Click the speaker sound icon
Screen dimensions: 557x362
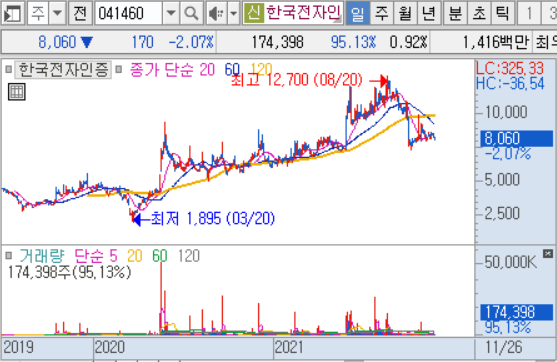pyautogui.click(x=216, y=13)
